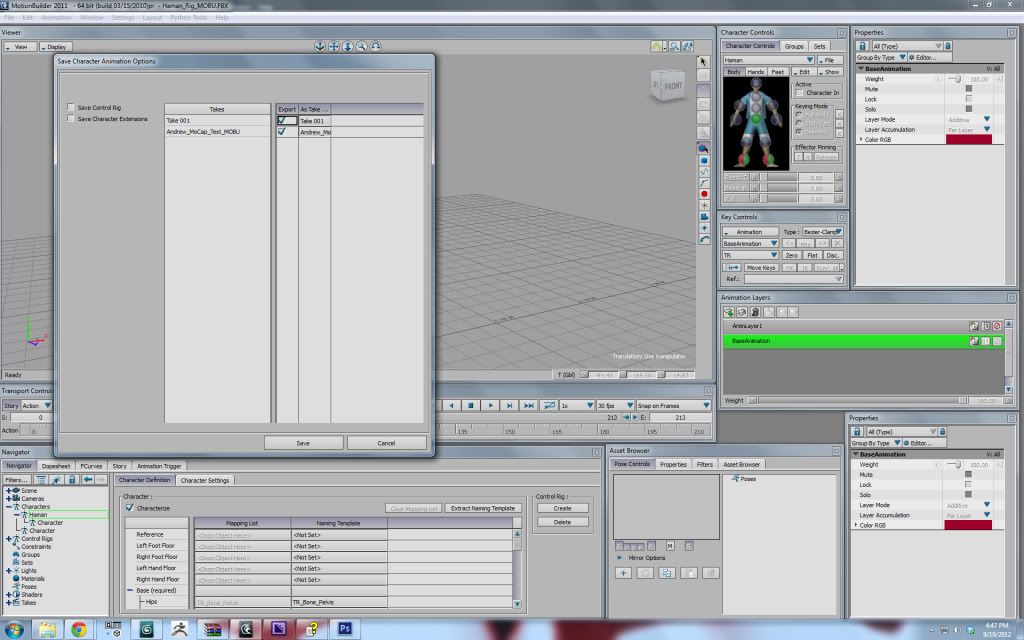Toggle the Characterize checkbox

click(x=129, y=507)
